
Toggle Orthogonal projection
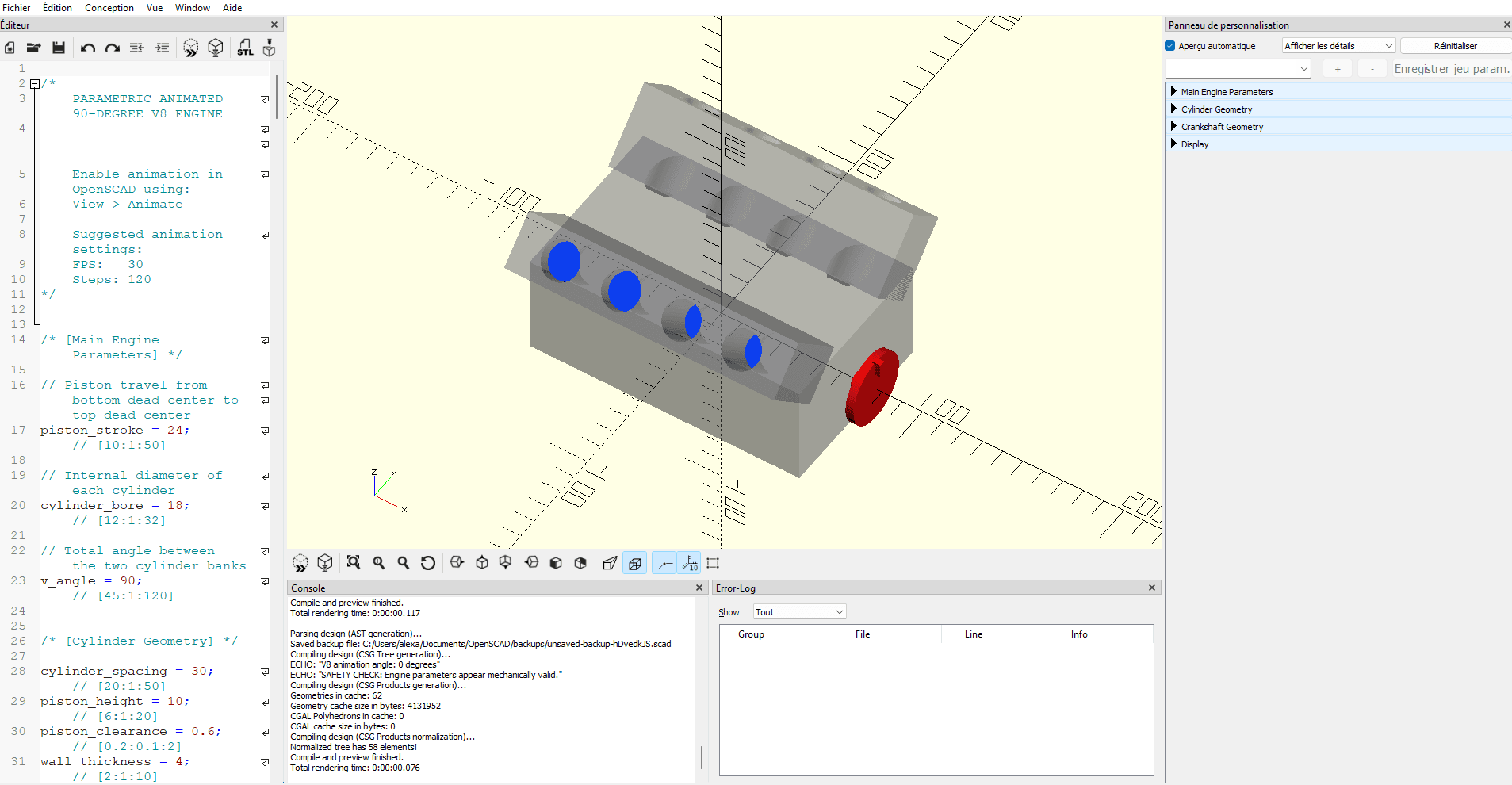(635, 563)
